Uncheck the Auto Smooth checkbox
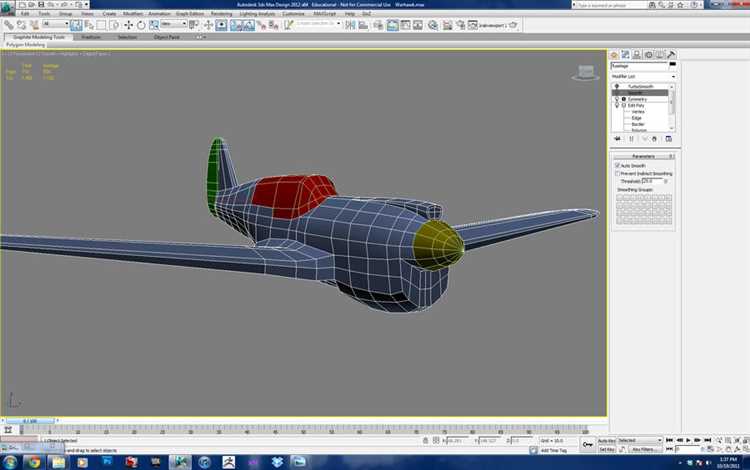This screenshot has width=750, height=470. [617, 165]
